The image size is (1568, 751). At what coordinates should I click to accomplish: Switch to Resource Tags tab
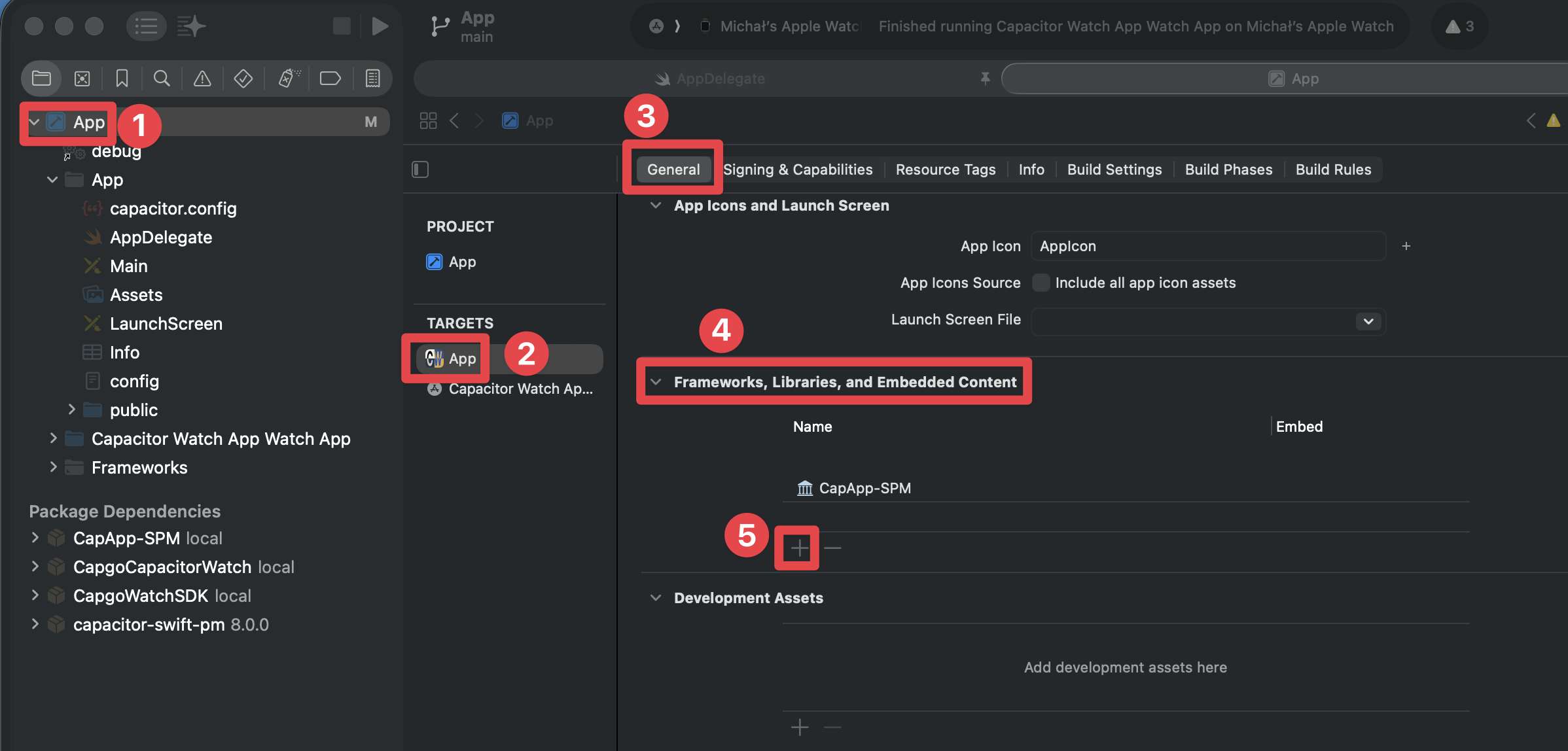(946, 169)
